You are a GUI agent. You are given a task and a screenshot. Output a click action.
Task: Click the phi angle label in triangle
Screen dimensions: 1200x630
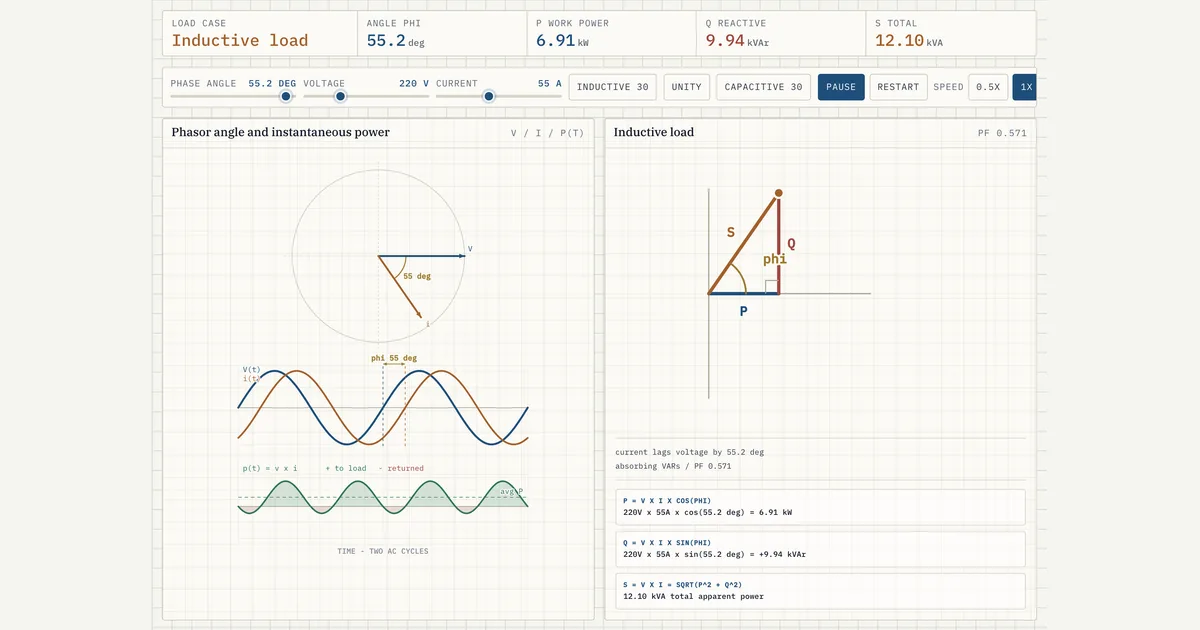pos(775,259)
